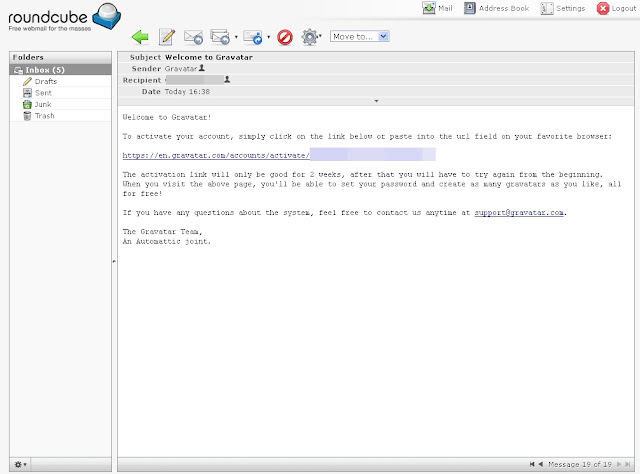Jump to first message

click(x=532, y=464)
